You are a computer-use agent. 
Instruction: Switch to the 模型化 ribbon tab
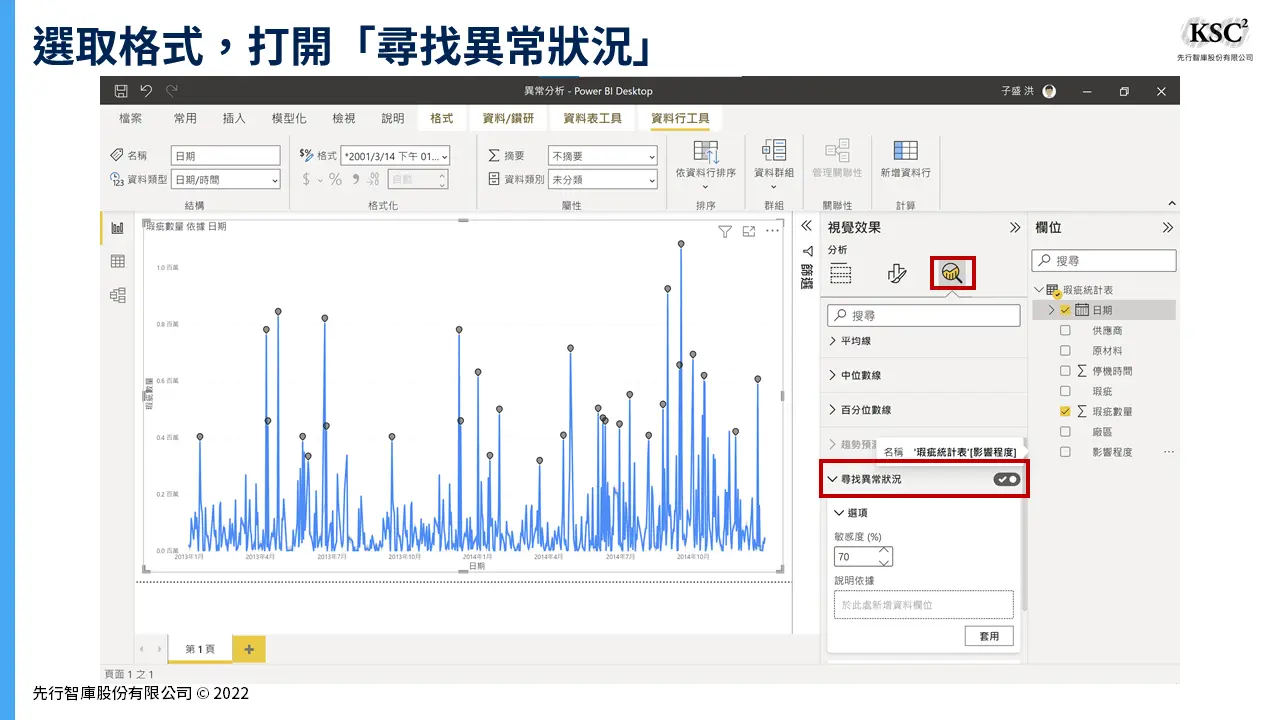[289, 118]
